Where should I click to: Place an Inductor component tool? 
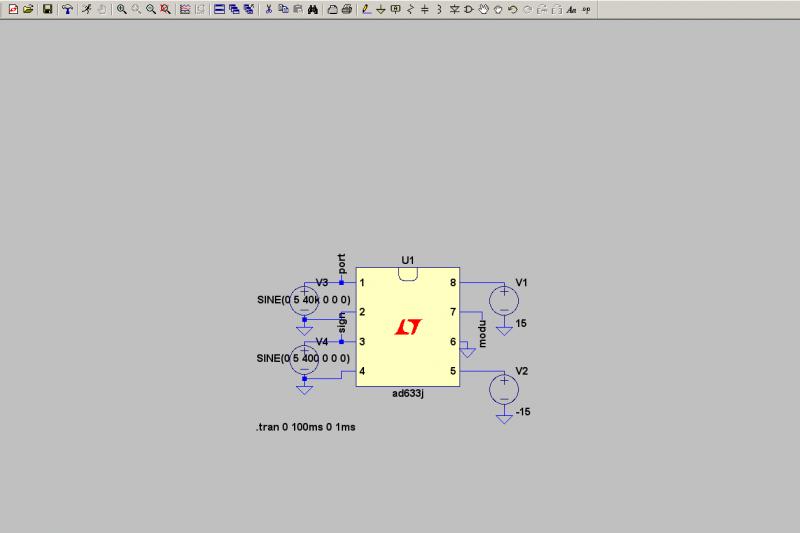439,9
